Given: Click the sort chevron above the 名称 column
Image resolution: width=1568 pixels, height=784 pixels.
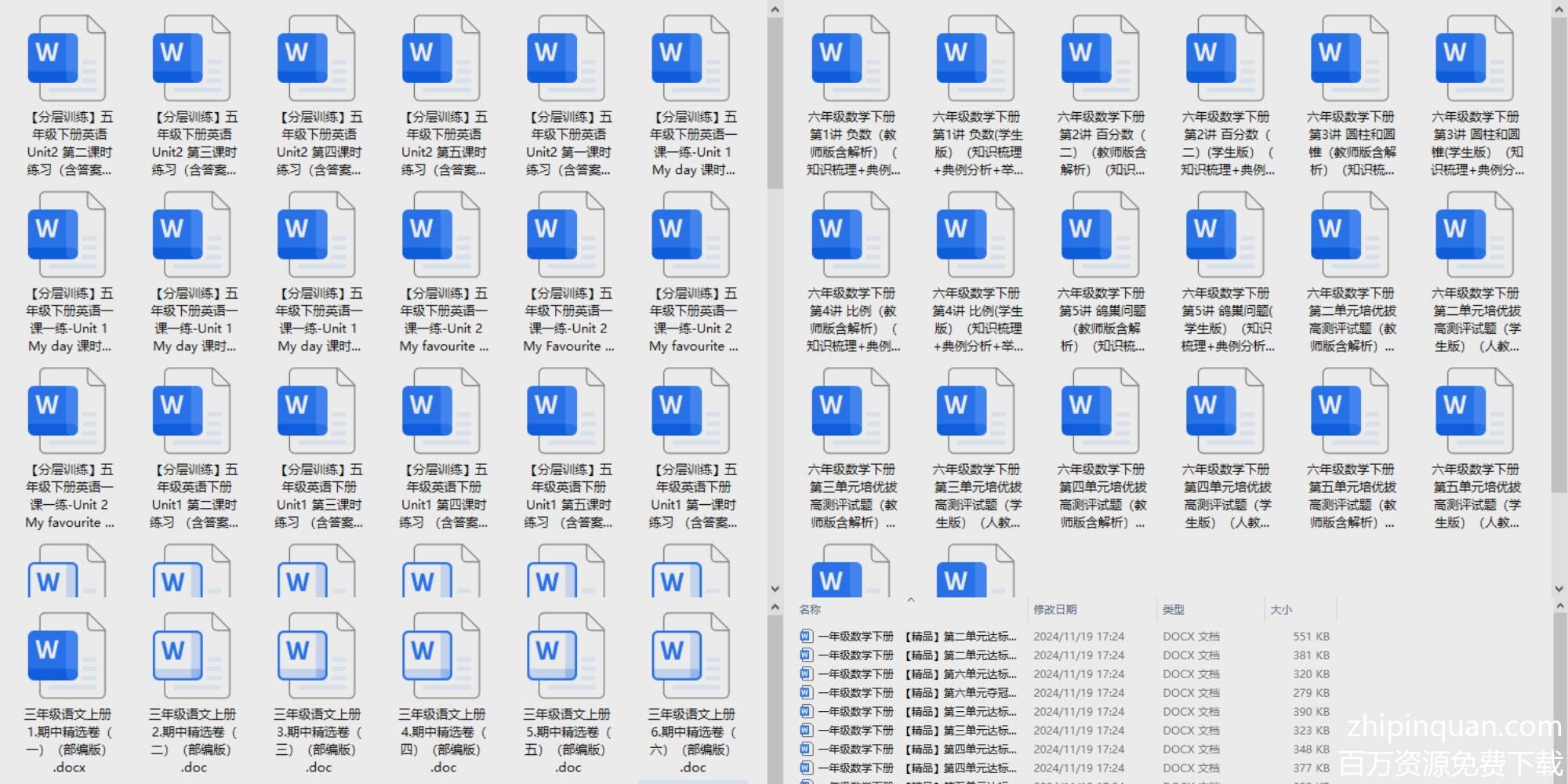Looking at the screenshot, I should [x=911, y=600].
